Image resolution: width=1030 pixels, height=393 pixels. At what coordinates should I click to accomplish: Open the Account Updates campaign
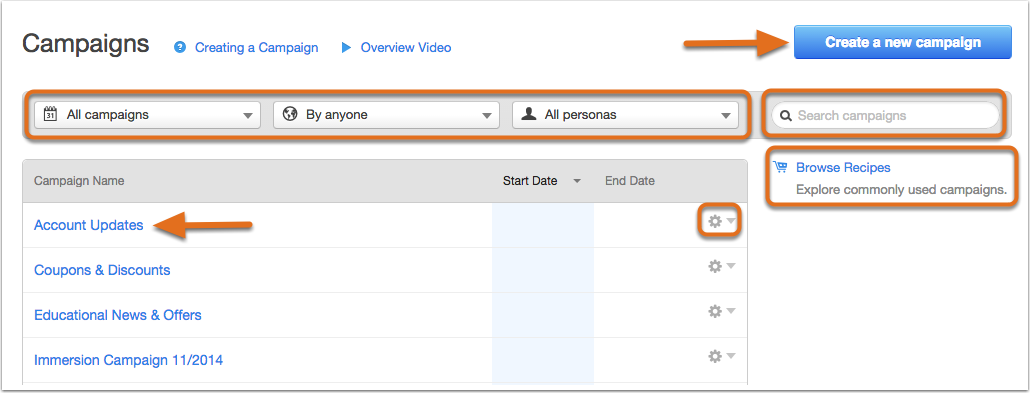89,225
